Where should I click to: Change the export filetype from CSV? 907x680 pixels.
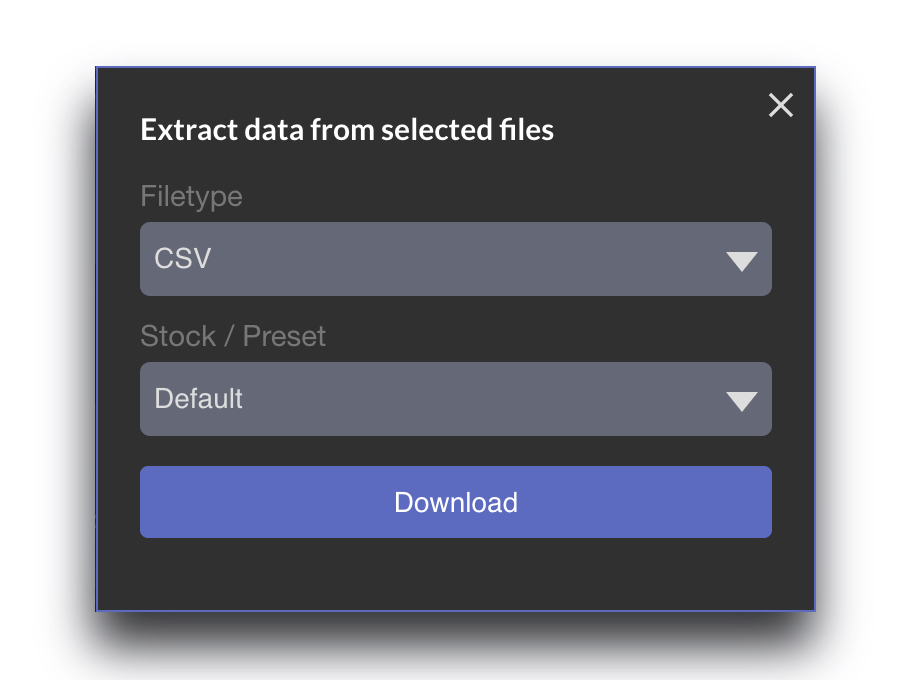(455, 259)
